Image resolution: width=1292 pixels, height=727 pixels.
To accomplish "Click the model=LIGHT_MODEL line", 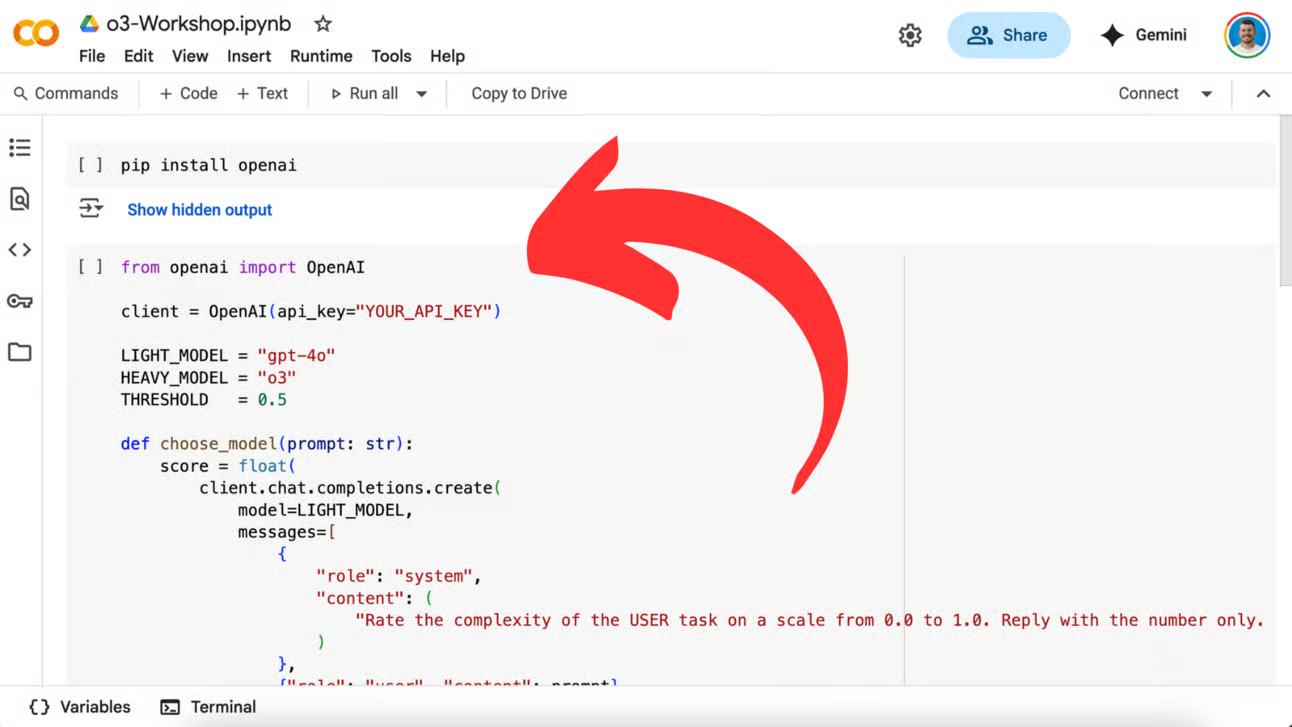I will click(325, 510).
